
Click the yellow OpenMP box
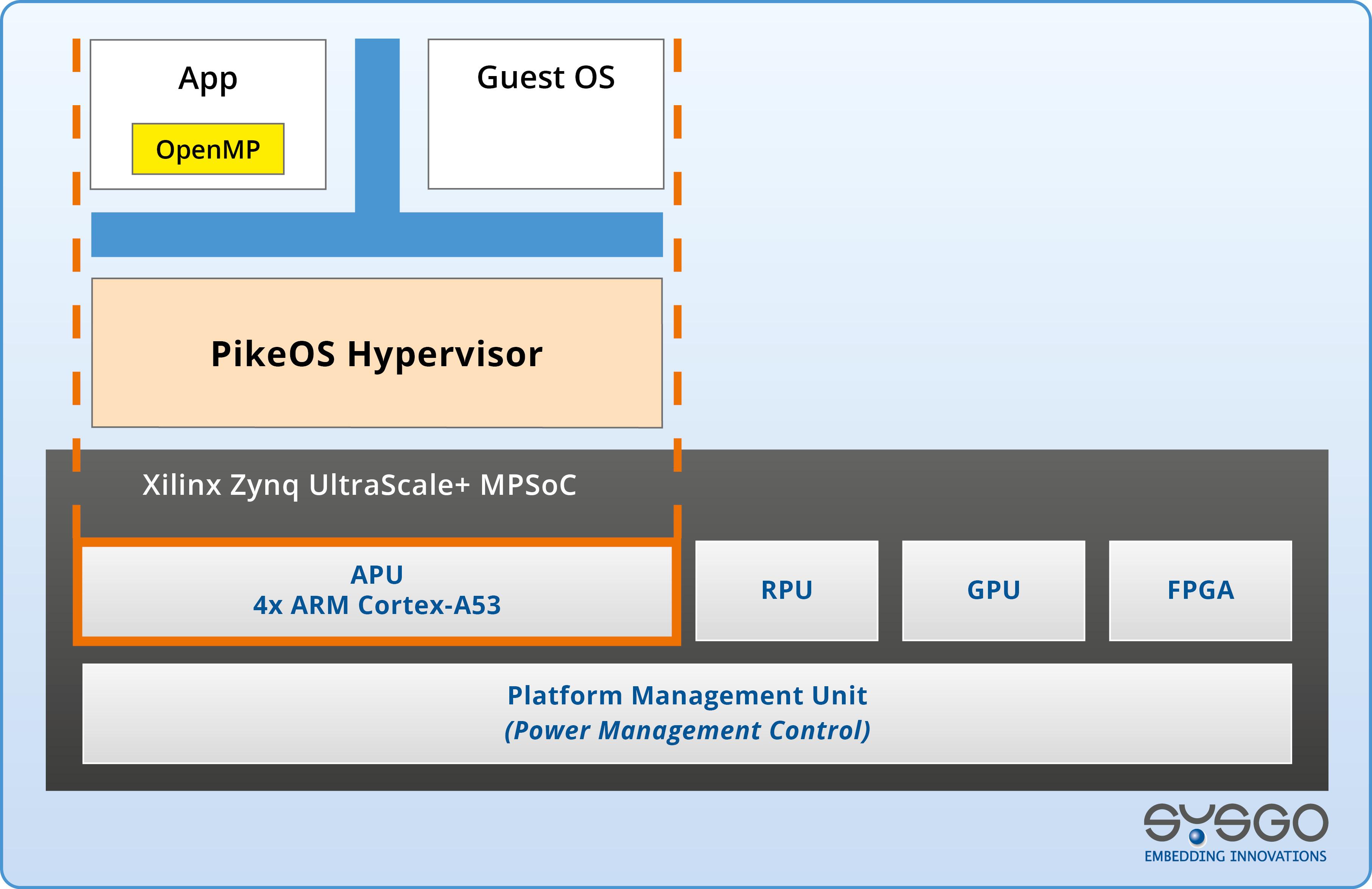click(x=207, y=149)
